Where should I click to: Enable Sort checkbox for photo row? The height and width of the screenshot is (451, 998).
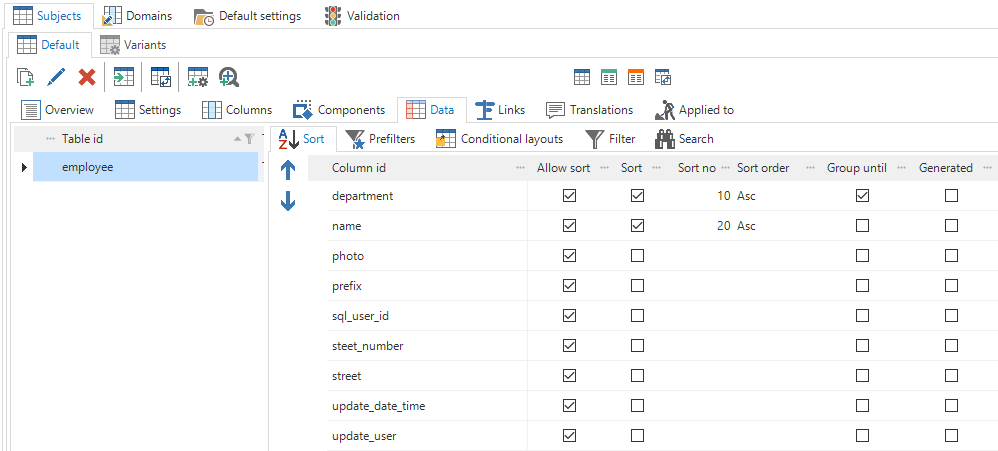click(637, 256)
